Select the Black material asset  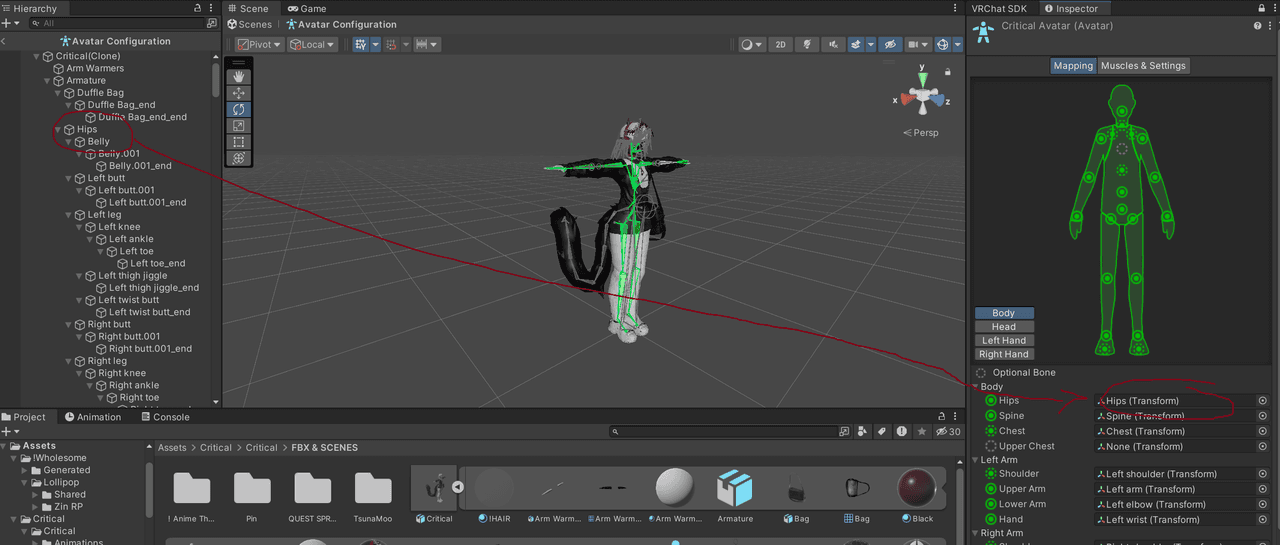(916, 494)
